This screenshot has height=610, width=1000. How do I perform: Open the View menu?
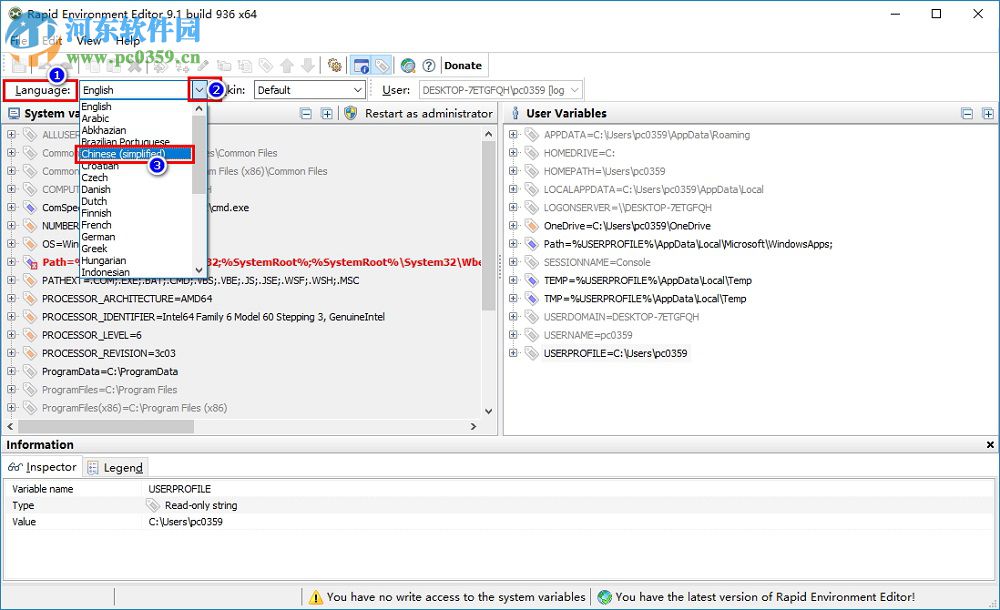pyautogui.click(x=87, y=41)
